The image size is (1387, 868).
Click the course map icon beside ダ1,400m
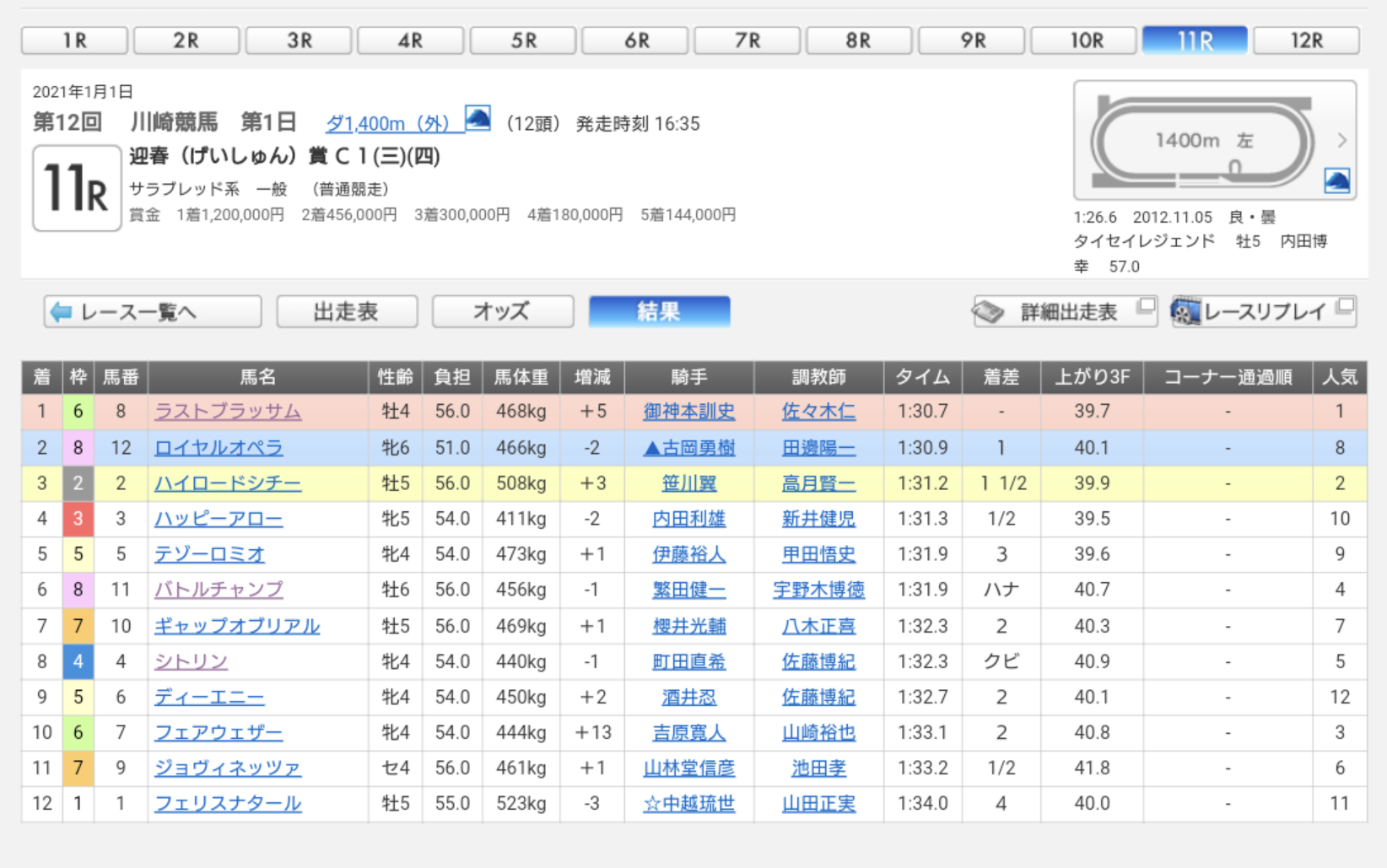pyautogui.click(x=478, y=119)
